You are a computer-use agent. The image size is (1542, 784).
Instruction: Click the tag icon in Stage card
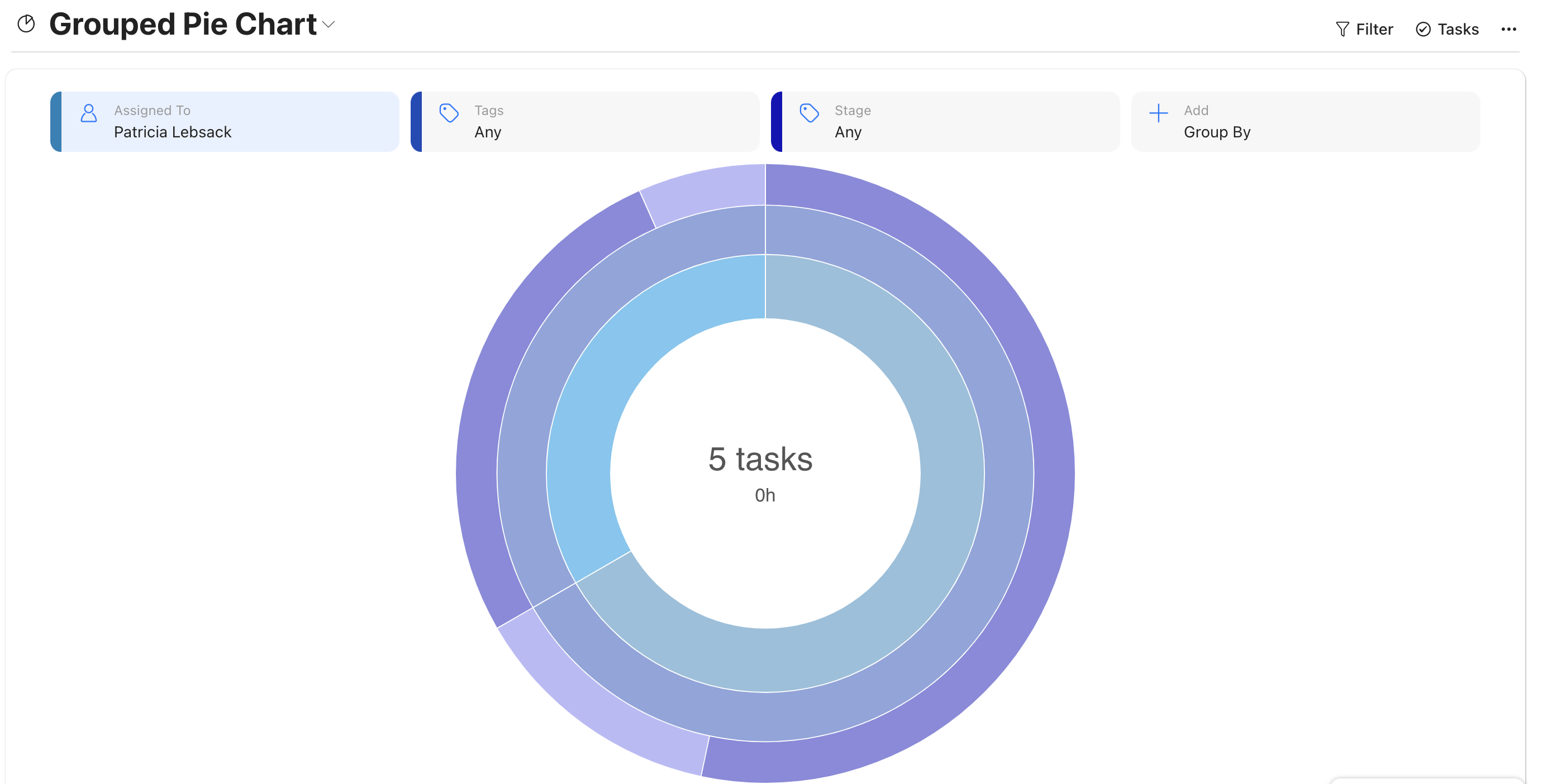tap(810, 113)
